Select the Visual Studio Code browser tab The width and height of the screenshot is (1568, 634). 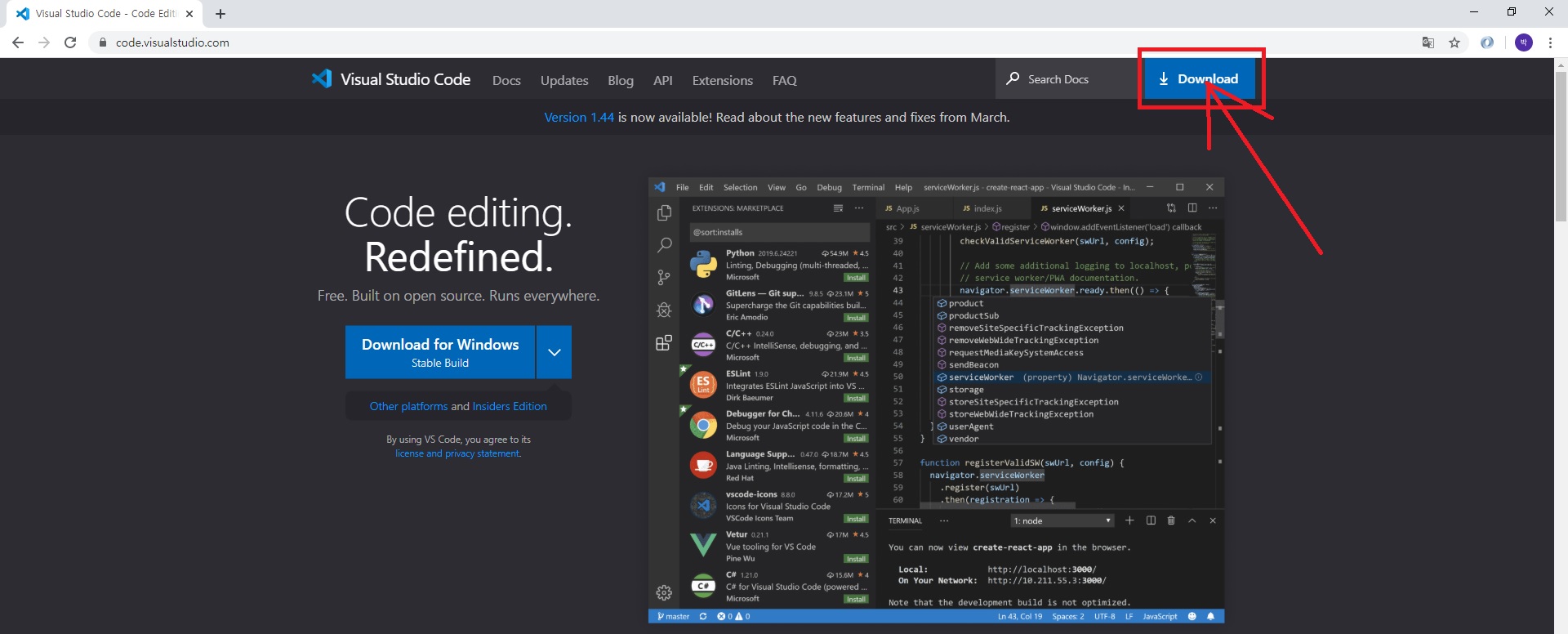[x=106, y=14]
